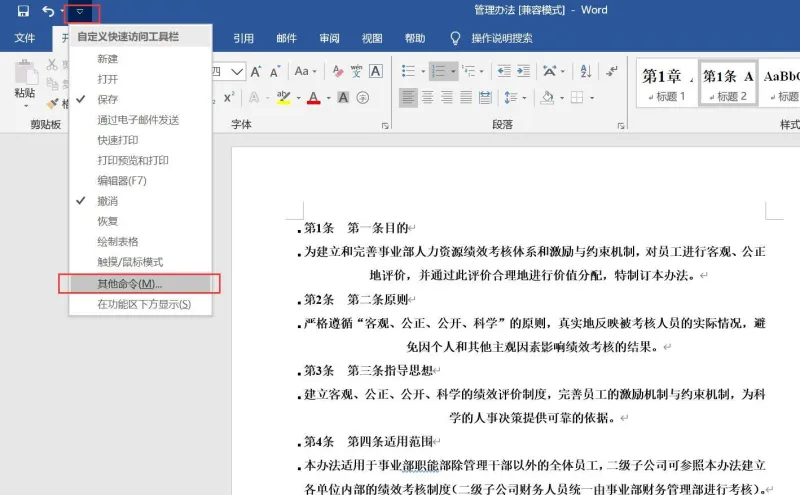This screenshot has height=495, width=800.
Task: Click the Increase Font Size icon
Action: pyautogui.click(x=256, y=71)
